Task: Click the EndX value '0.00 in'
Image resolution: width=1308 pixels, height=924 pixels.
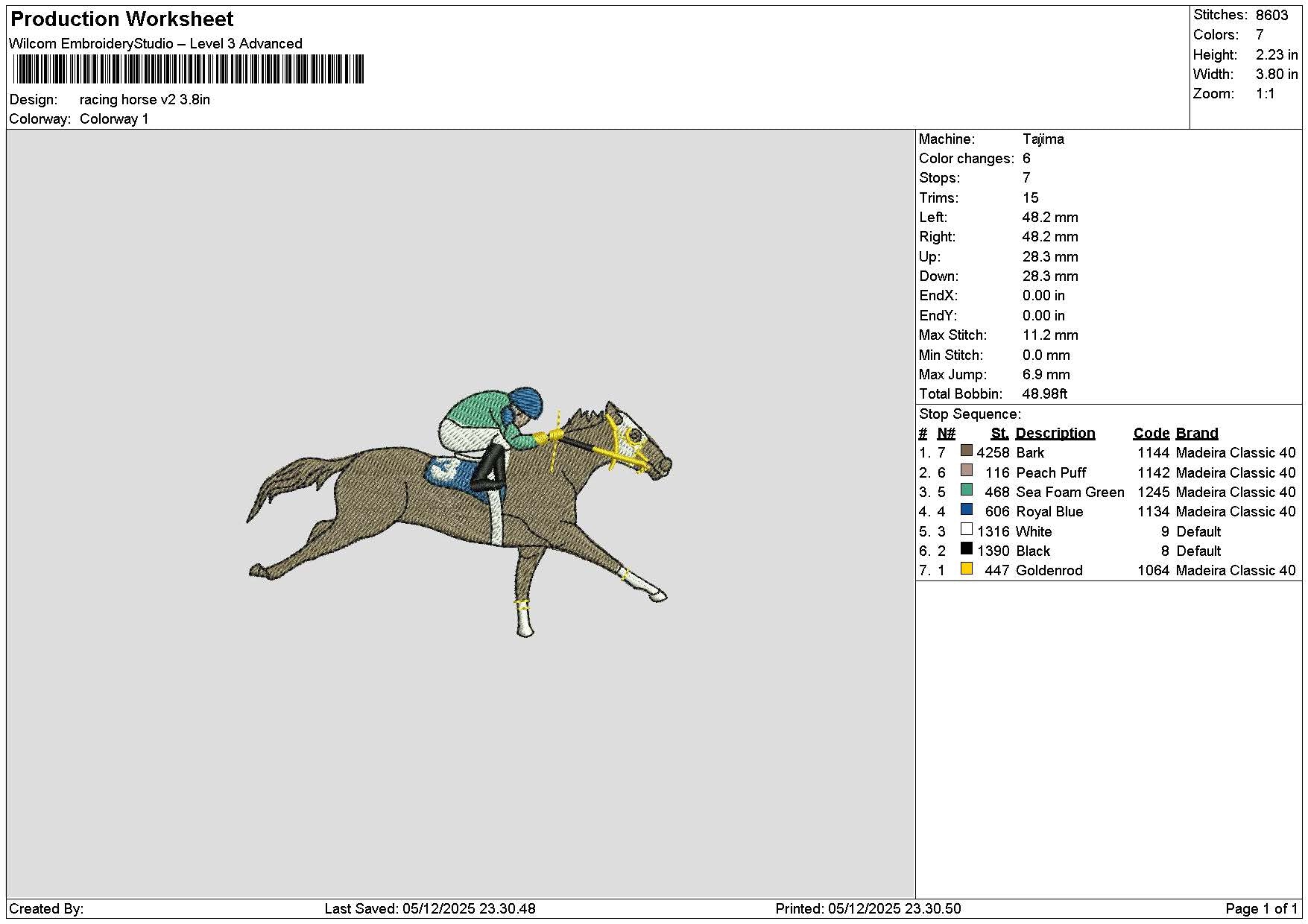Action: tap(1043, 295)
